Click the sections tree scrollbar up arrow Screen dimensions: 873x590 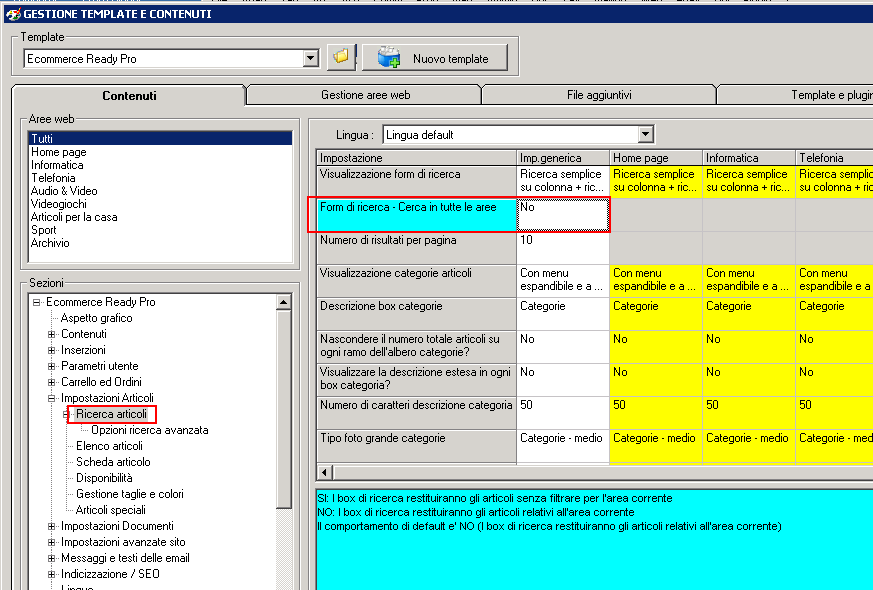(284, 302)
